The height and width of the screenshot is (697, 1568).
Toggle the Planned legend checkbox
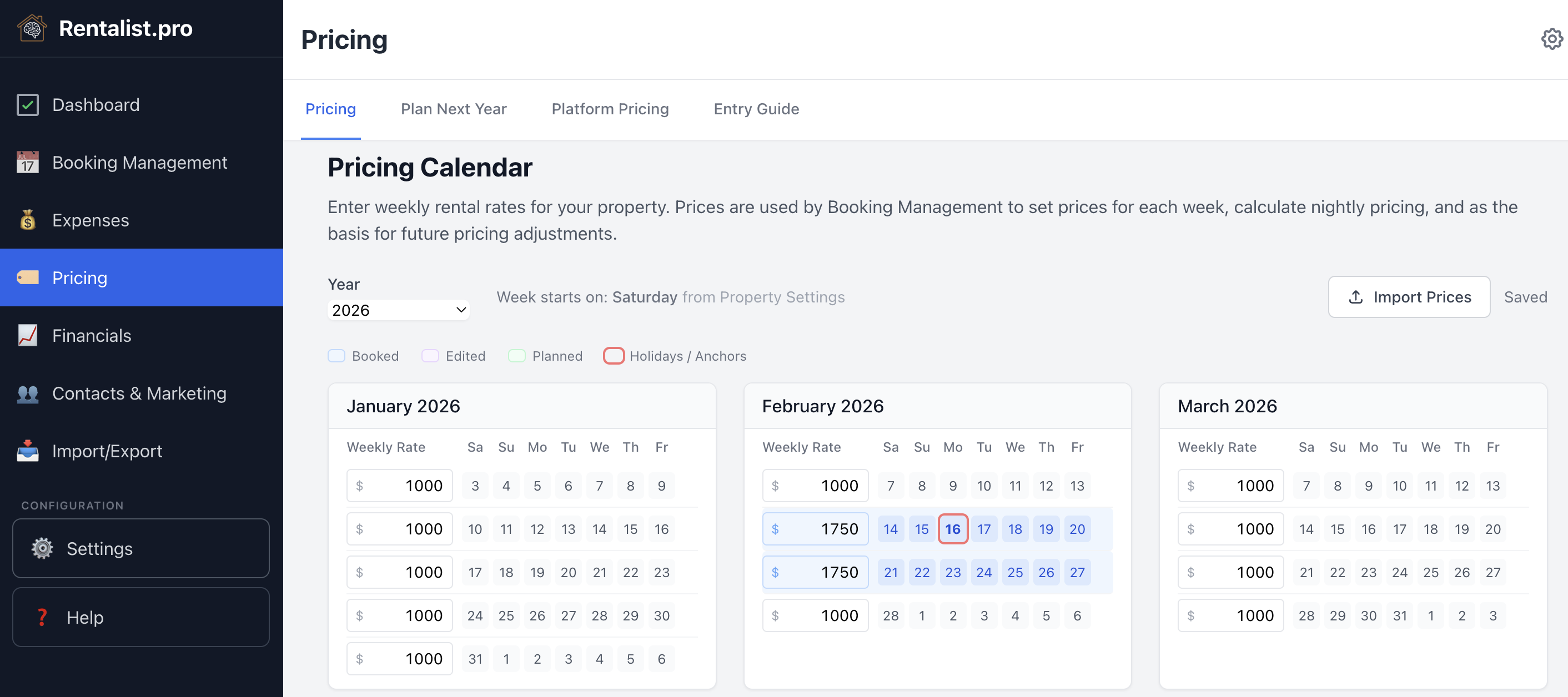tap(517, 356)
